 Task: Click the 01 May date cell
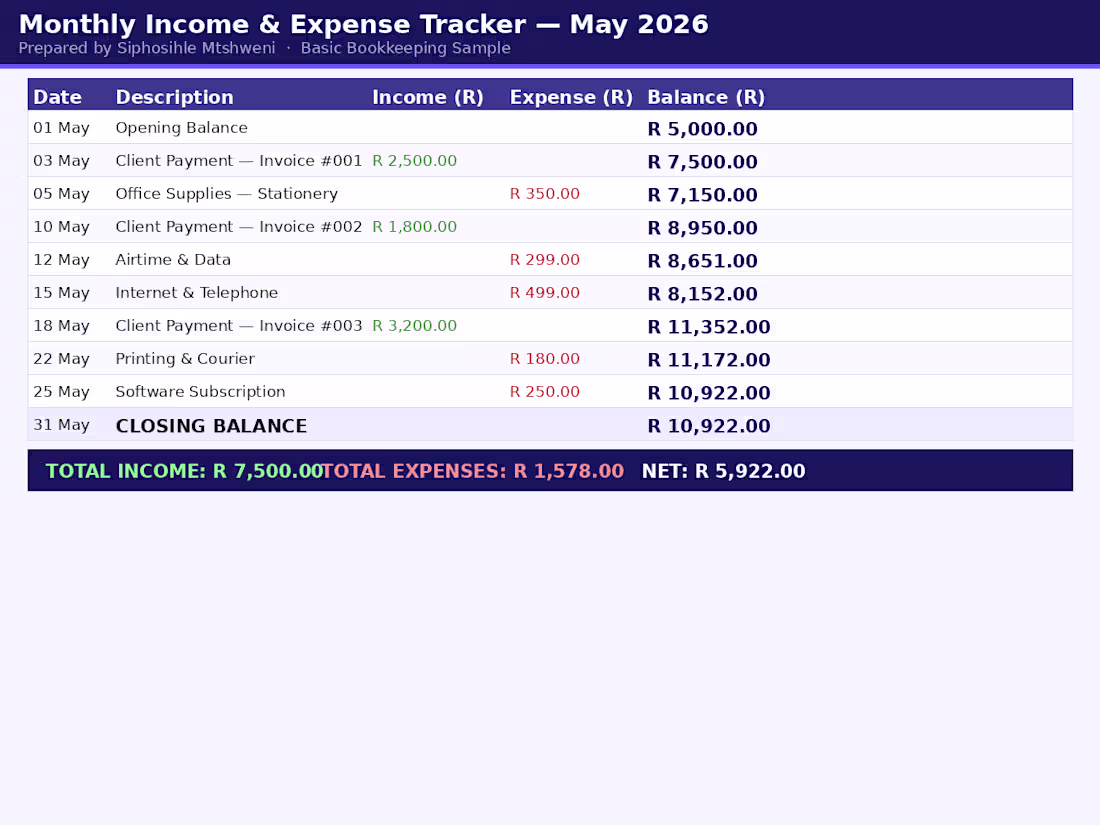(62, 128)
